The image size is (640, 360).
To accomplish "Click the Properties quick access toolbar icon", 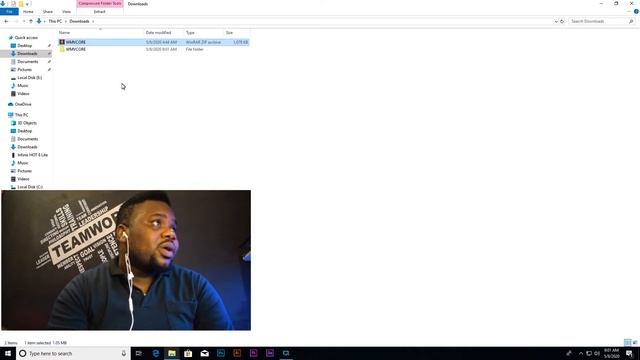I will [x=13, y=4].
